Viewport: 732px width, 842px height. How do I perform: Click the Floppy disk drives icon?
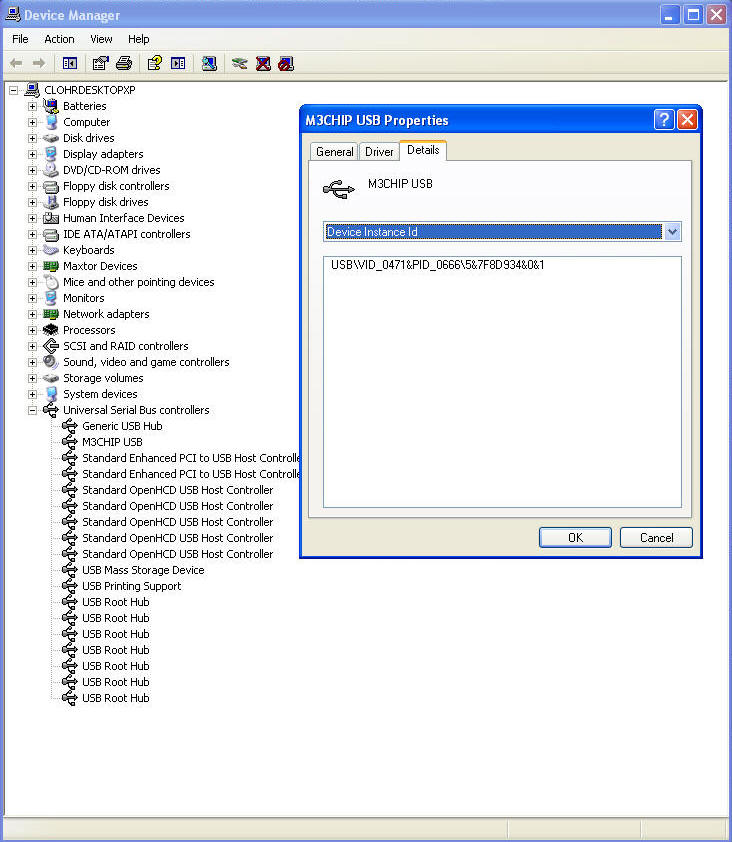(51, 202)
